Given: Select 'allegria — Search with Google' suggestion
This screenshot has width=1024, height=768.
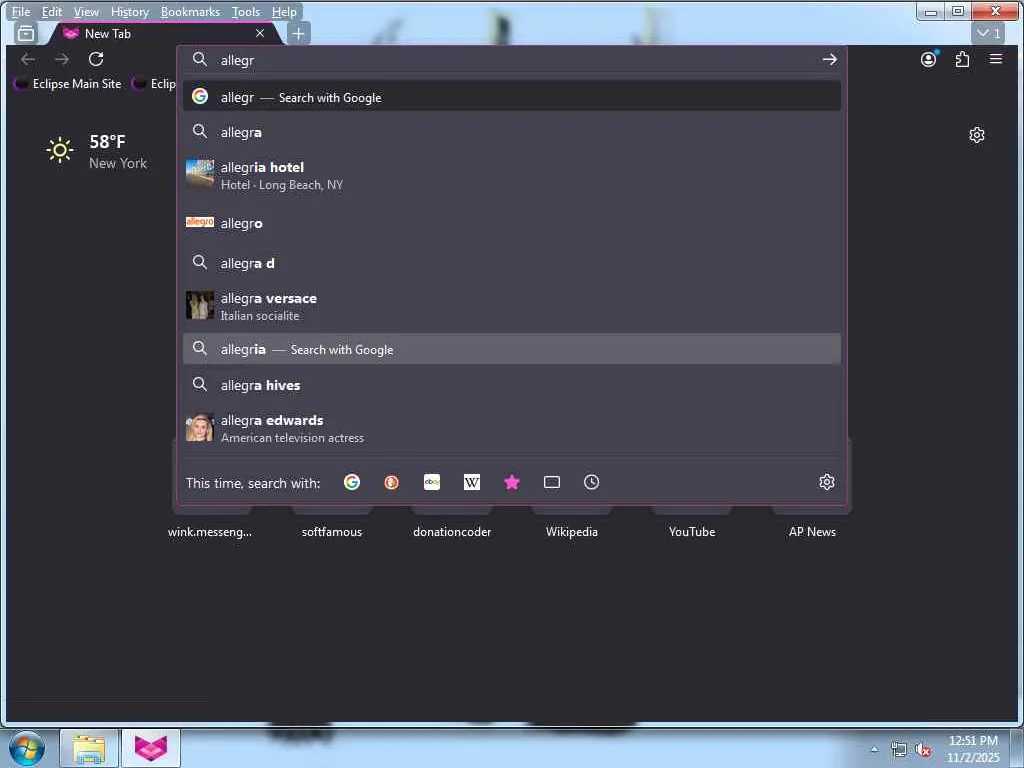Looking at the screenshot, I should point(512,349).
